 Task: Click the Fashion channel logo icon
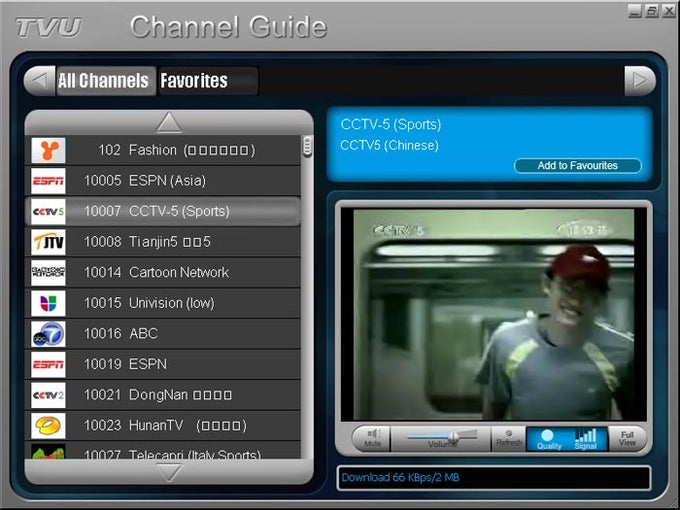(48, 150)
